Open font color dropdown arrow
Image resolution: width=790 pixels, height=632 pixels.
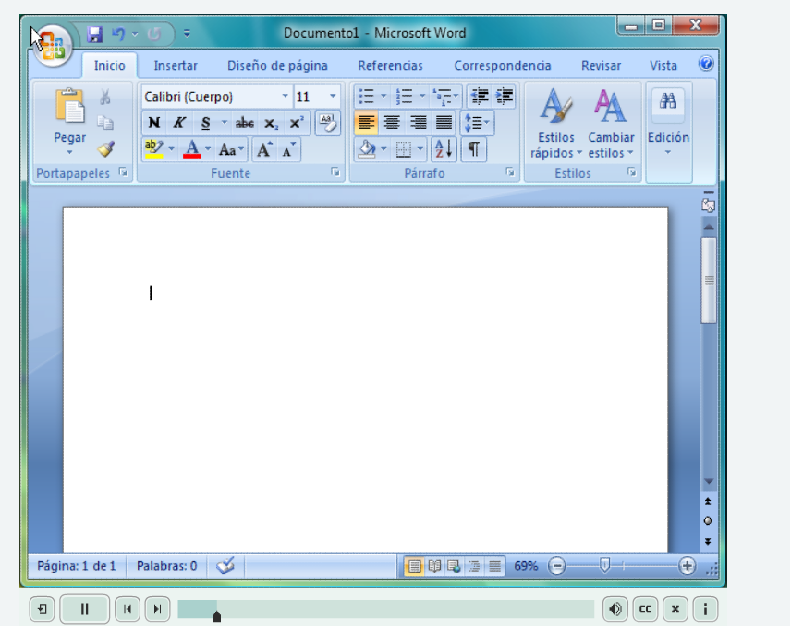click(208, 149)
